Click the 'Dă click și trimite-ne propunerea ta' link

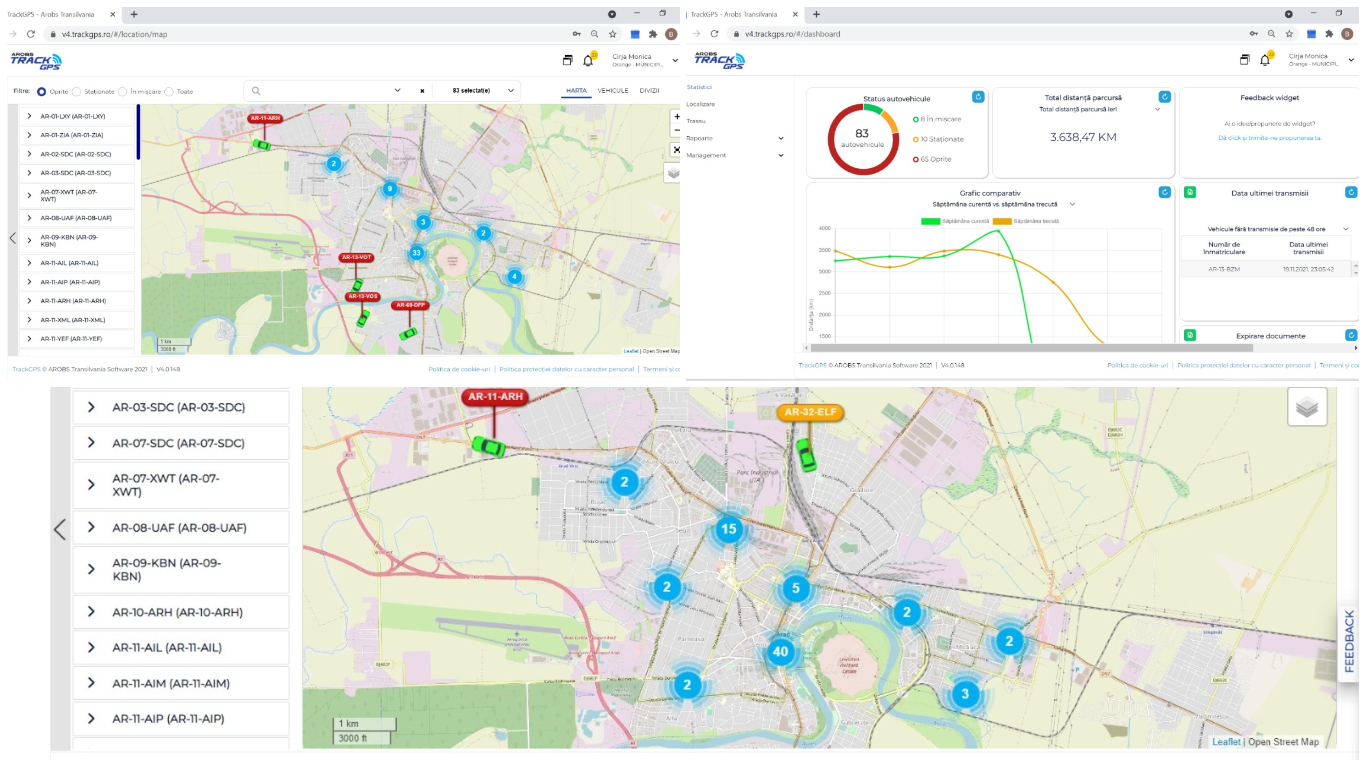pyautogui.click(x=1269, y=138)
